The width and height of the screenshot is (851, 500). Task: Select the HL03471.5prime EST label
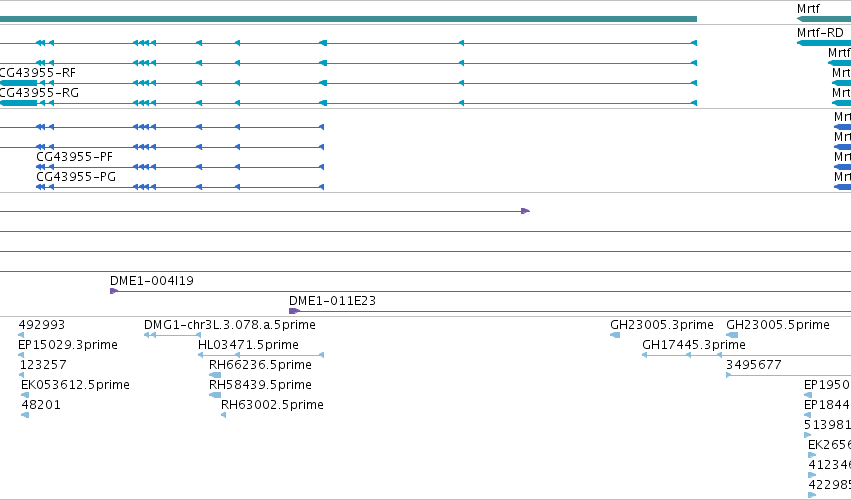(249, 345)
